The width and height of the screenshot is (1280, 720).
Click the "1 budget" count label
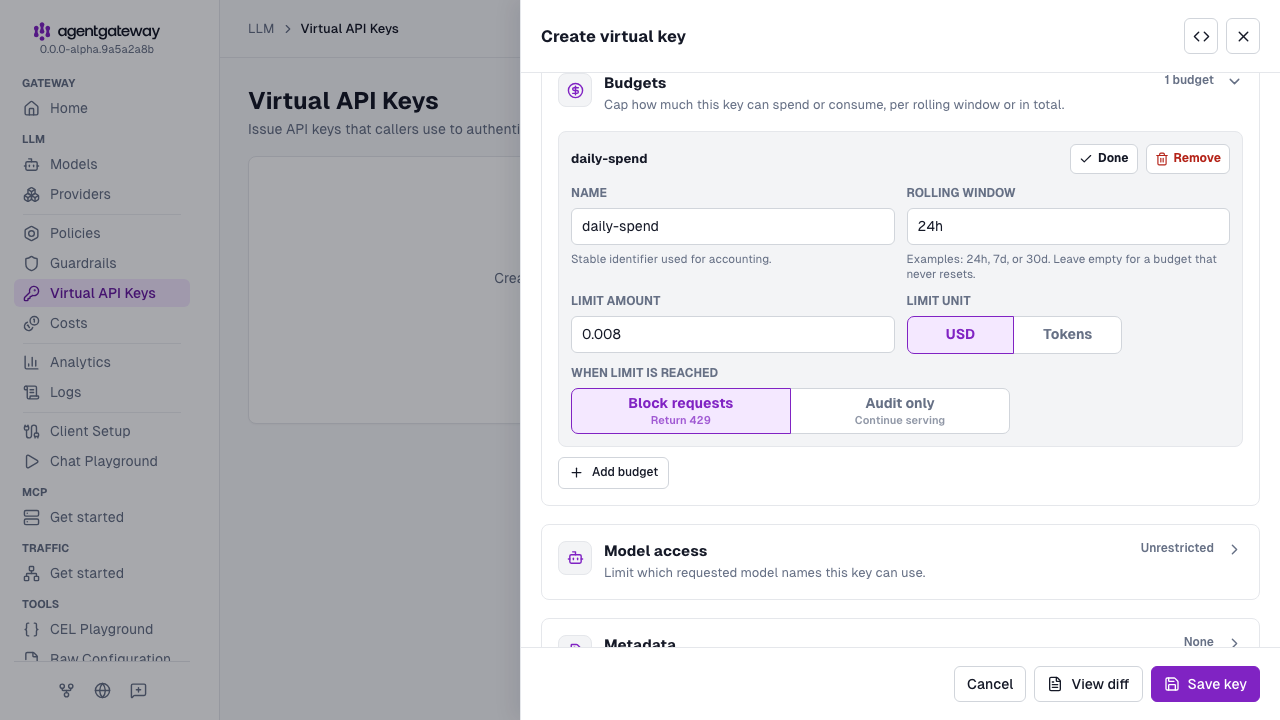(x=1189, y=80)
